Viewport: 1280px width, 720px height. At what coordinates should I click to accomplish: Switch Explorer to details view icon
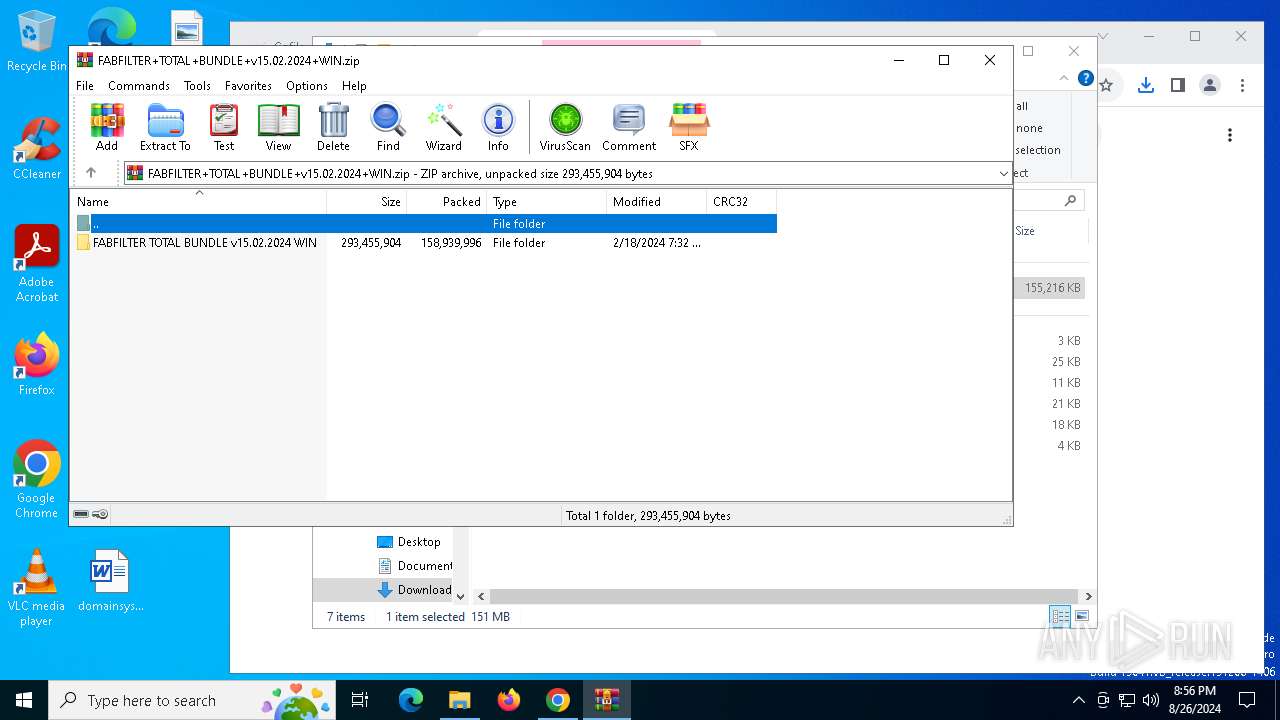tap(1060, 616)
